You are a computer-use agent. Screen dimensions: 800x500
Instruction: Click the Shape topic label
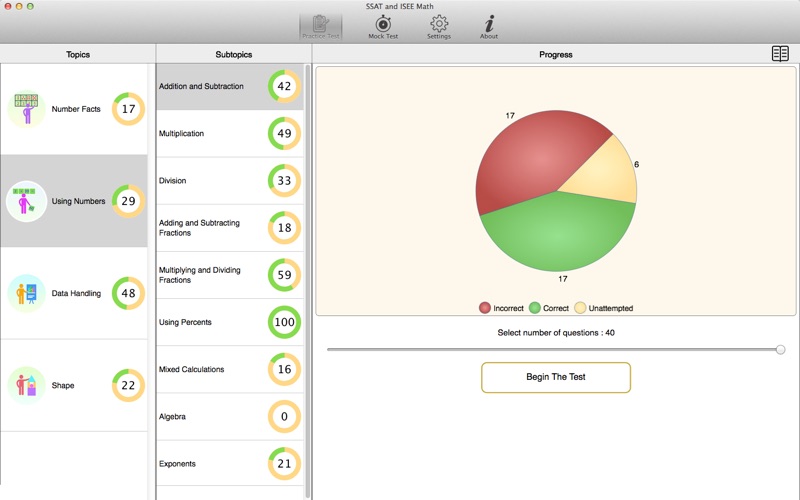click(63, 386)
